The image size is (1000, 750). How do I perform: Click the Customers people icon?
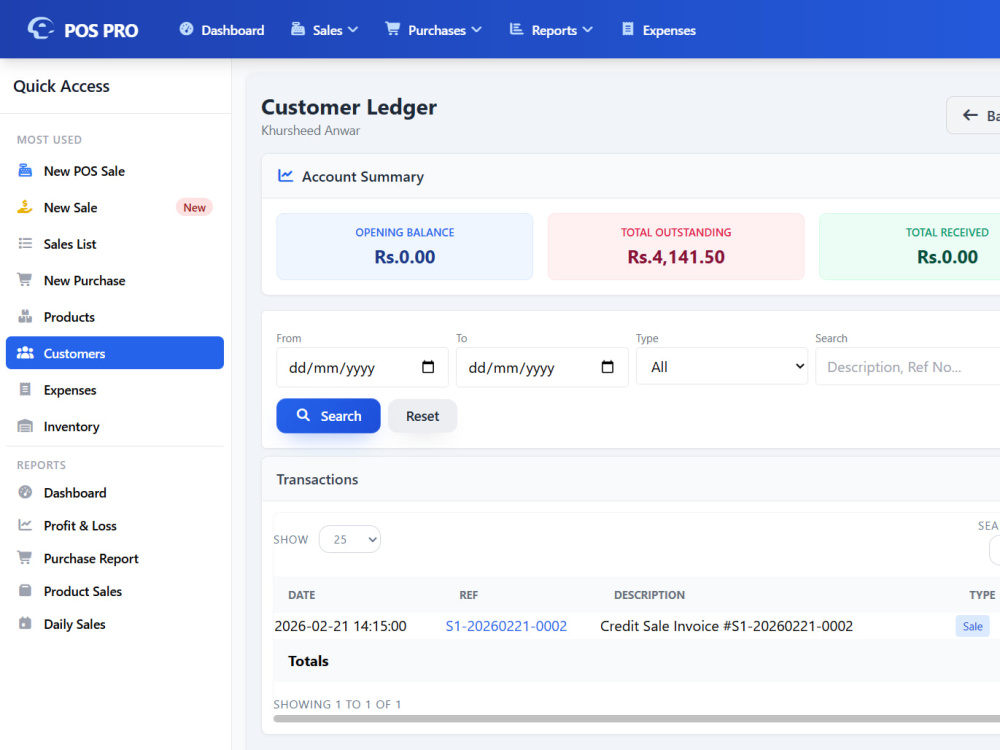point(25,353)
